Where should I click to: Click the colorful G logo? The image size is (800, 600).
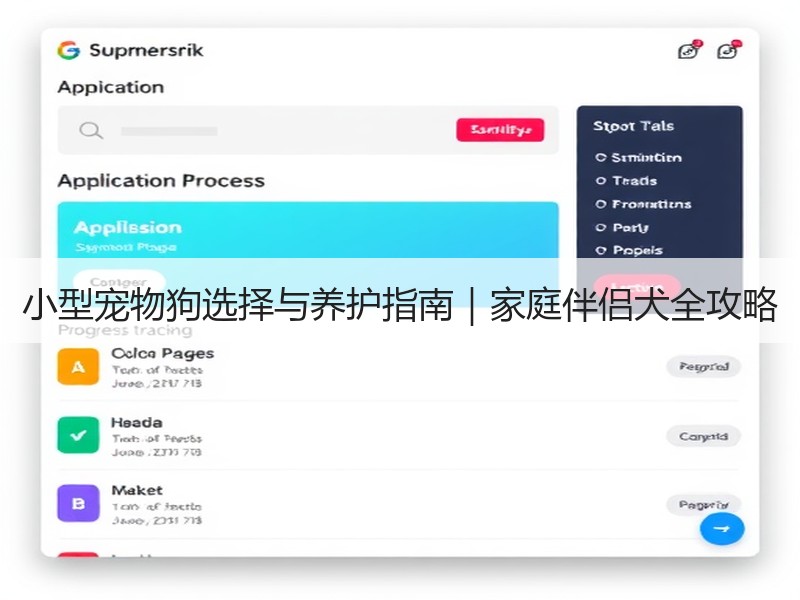point(68,50)
